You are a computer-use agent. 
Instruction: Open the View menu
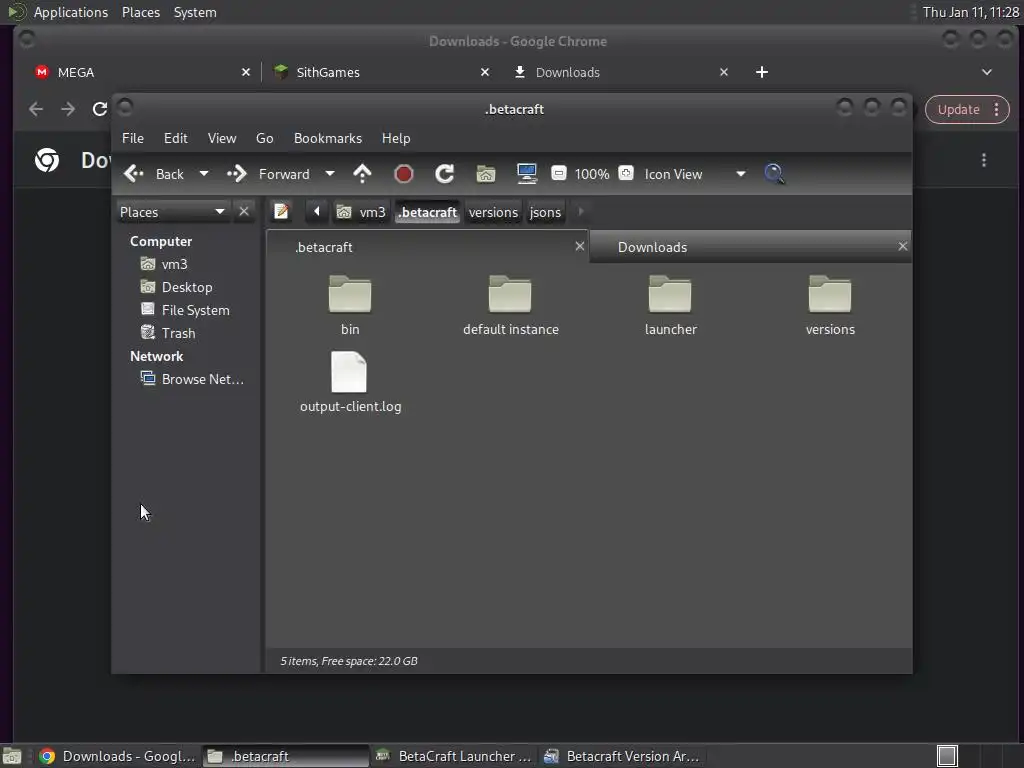click(x=222, y=138)
